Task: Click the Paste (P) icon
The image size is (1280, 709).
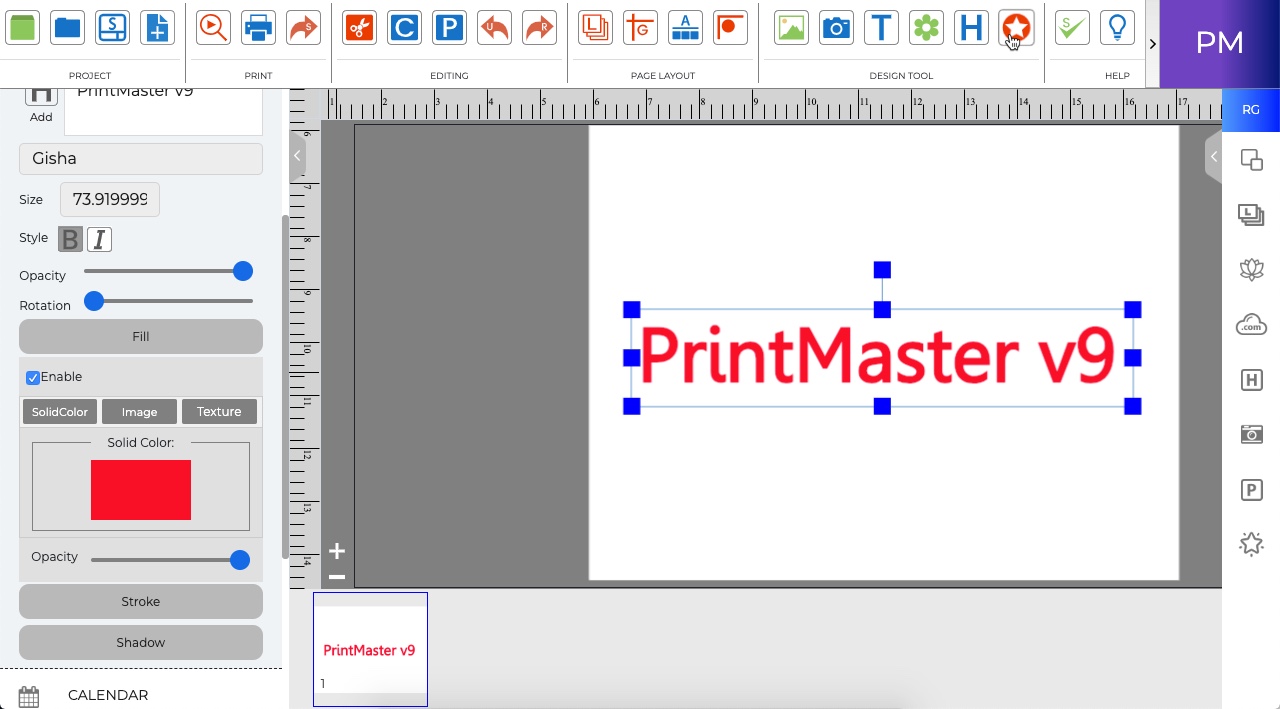Action: pyautogui.click(x=449, y=28)
